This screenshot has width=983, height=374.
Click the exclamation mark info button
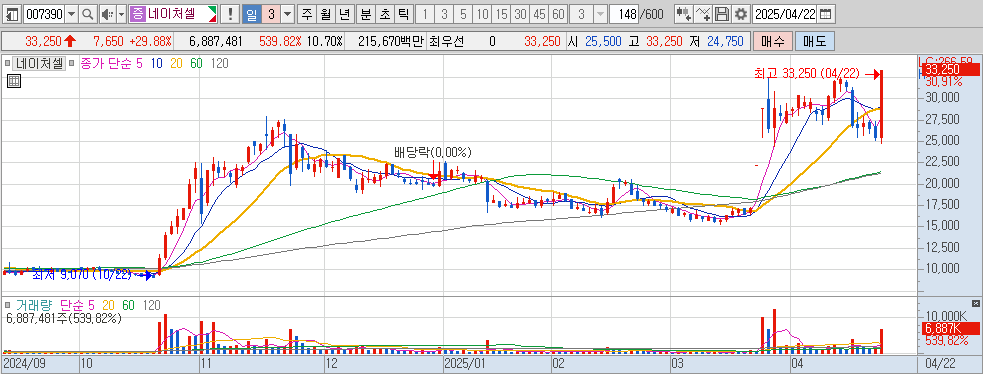[230, 14]
